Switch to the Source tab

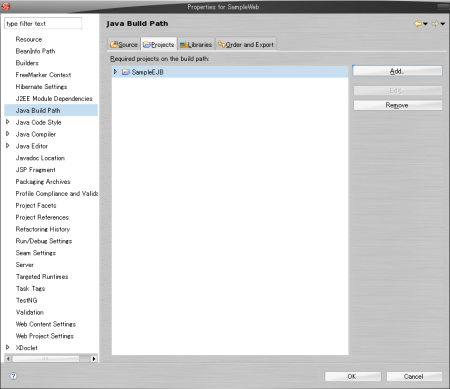click(x=124, y=44)
